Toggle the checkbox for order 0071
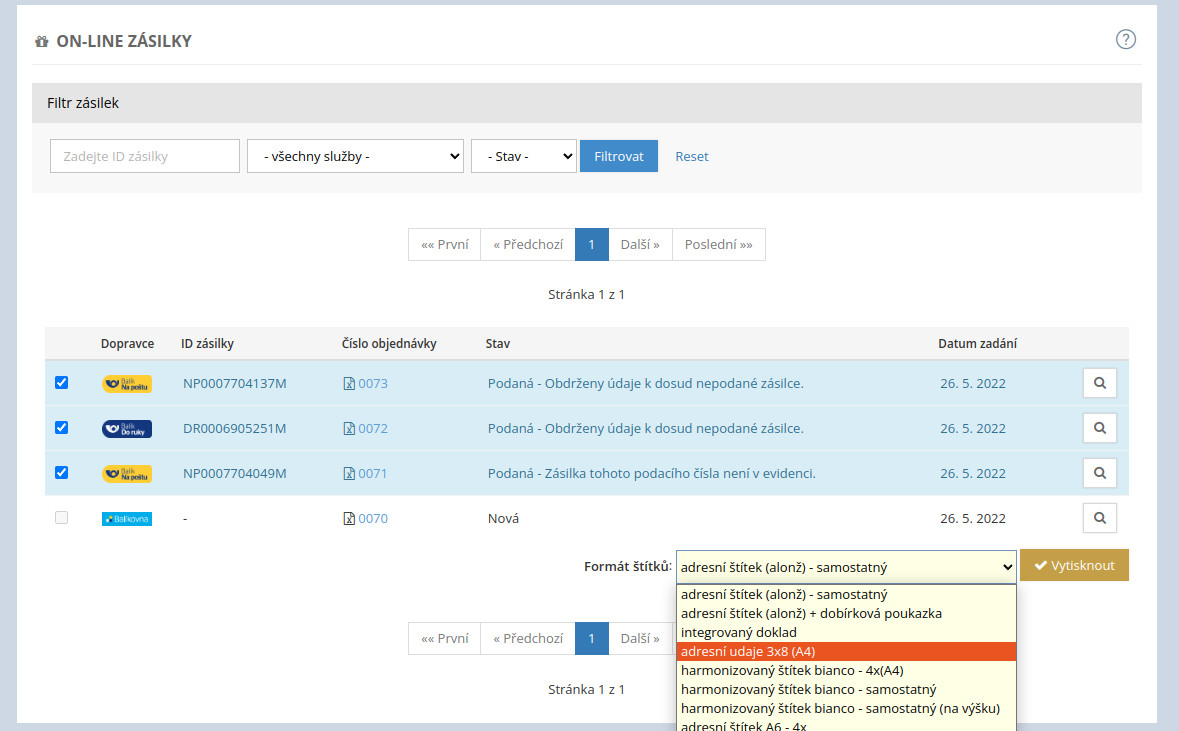This screenshot has height=731, width=1179. point(61,473)
